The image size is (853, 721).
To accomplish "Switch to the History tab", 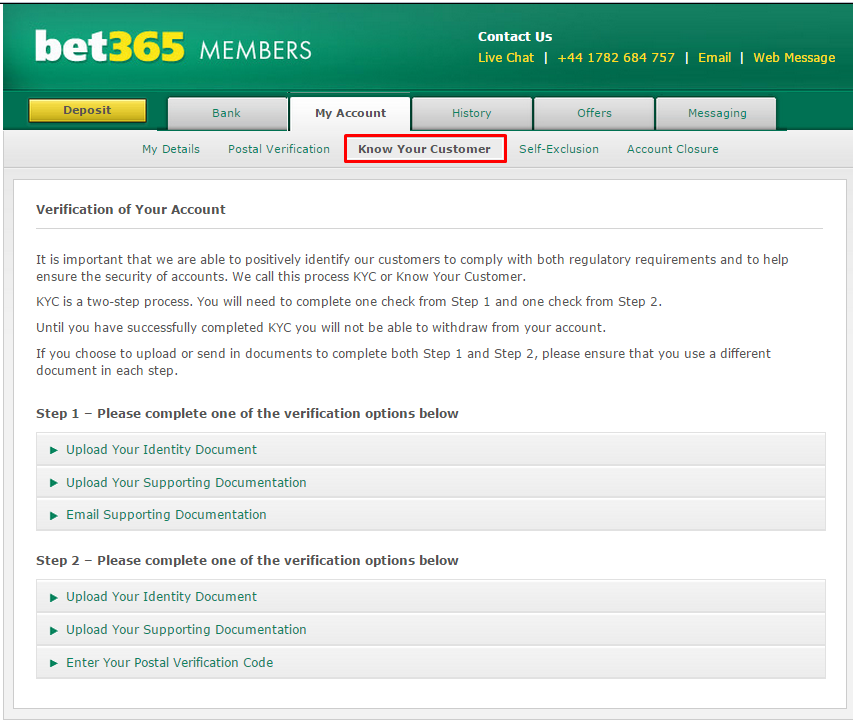I will tap(472, 113).
